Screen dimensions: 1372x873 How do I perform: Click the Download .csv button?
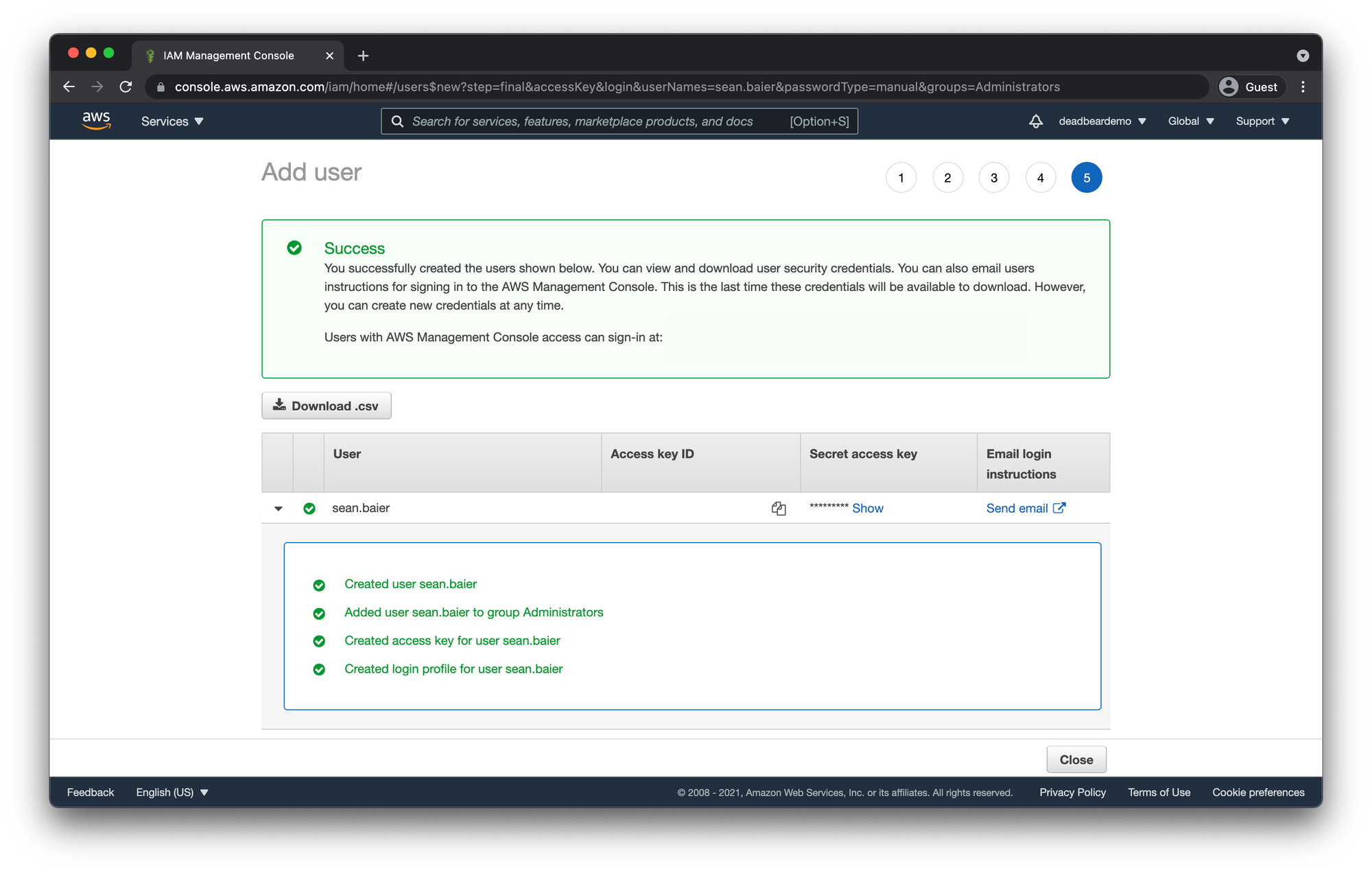coord(327,406)
